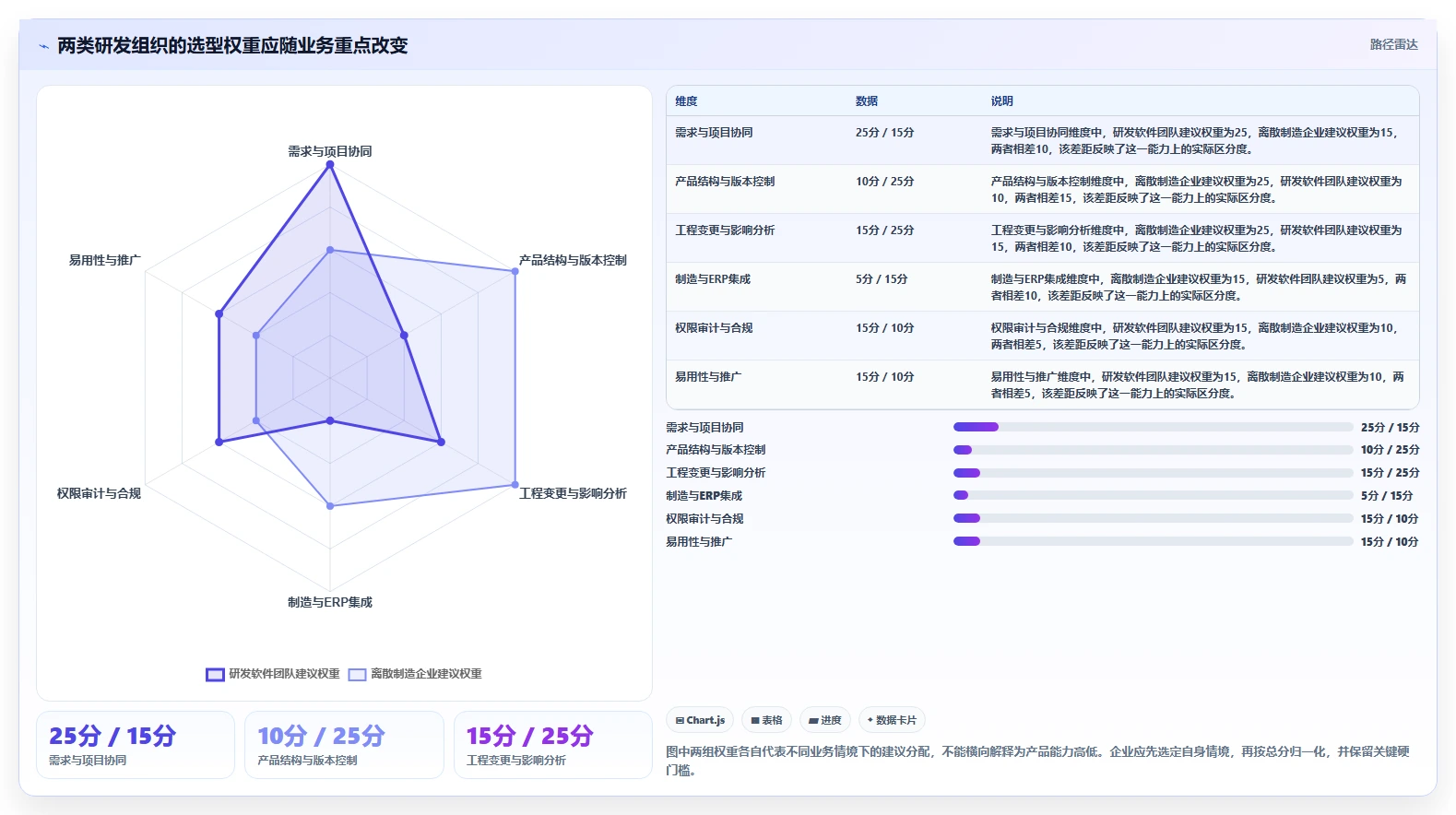Click the 进度 chip

pyautogui.click(x=825, y=720)
